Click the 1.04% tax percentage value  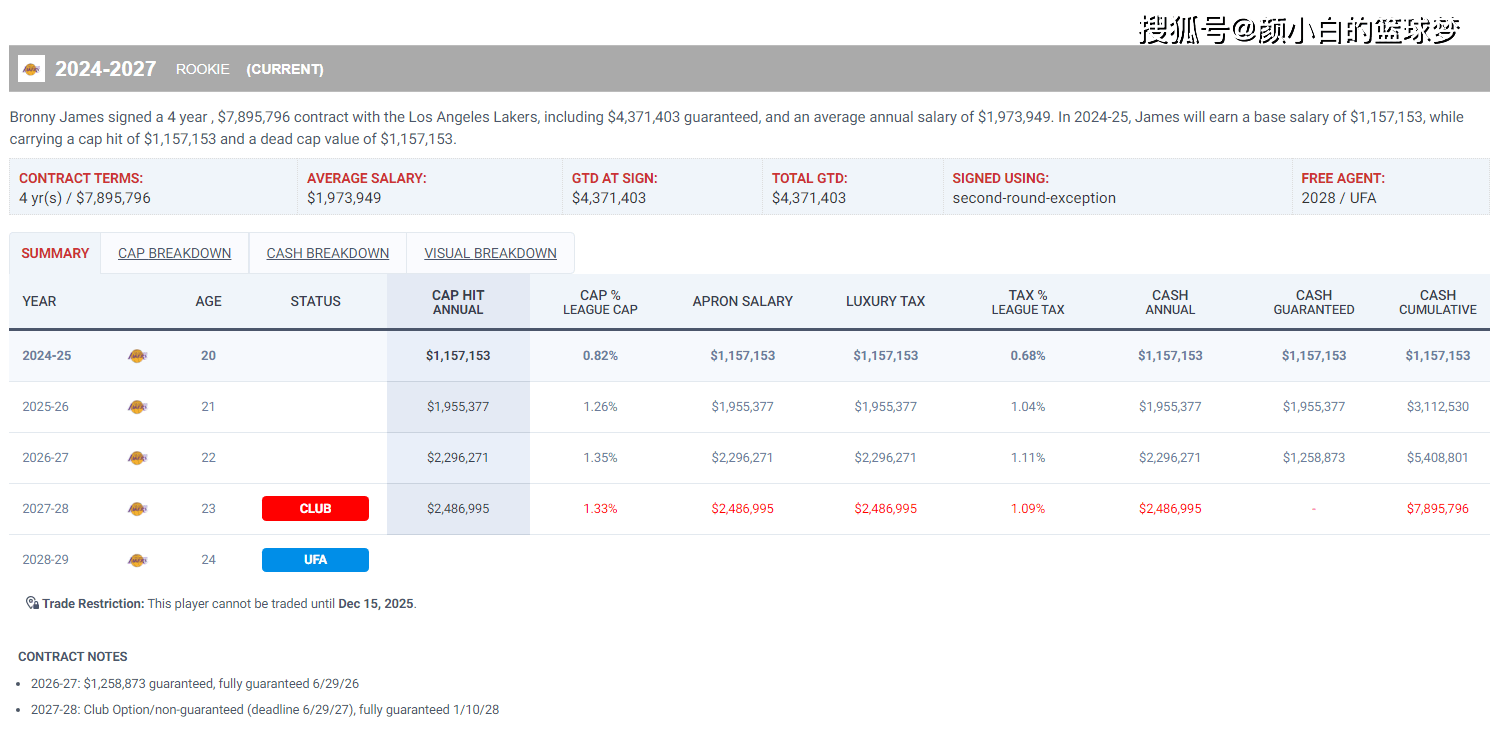pos(1028,407)
